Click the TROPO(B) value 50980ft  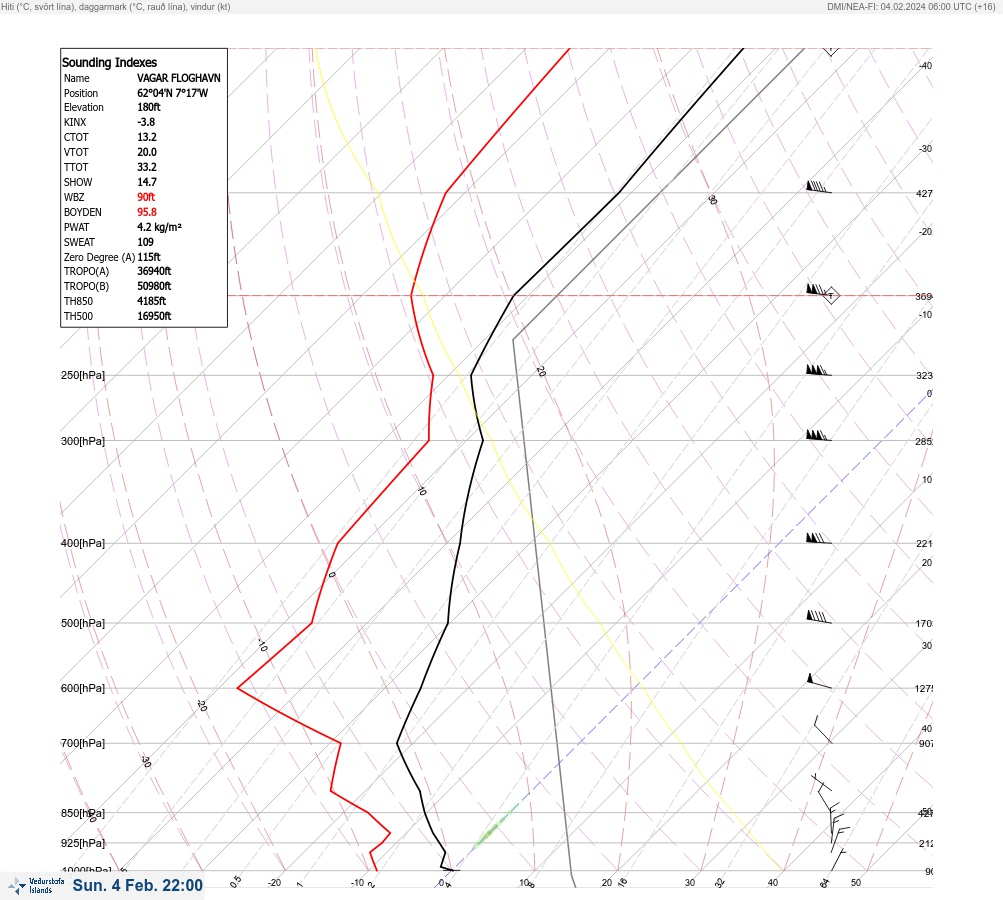[154, 286]
